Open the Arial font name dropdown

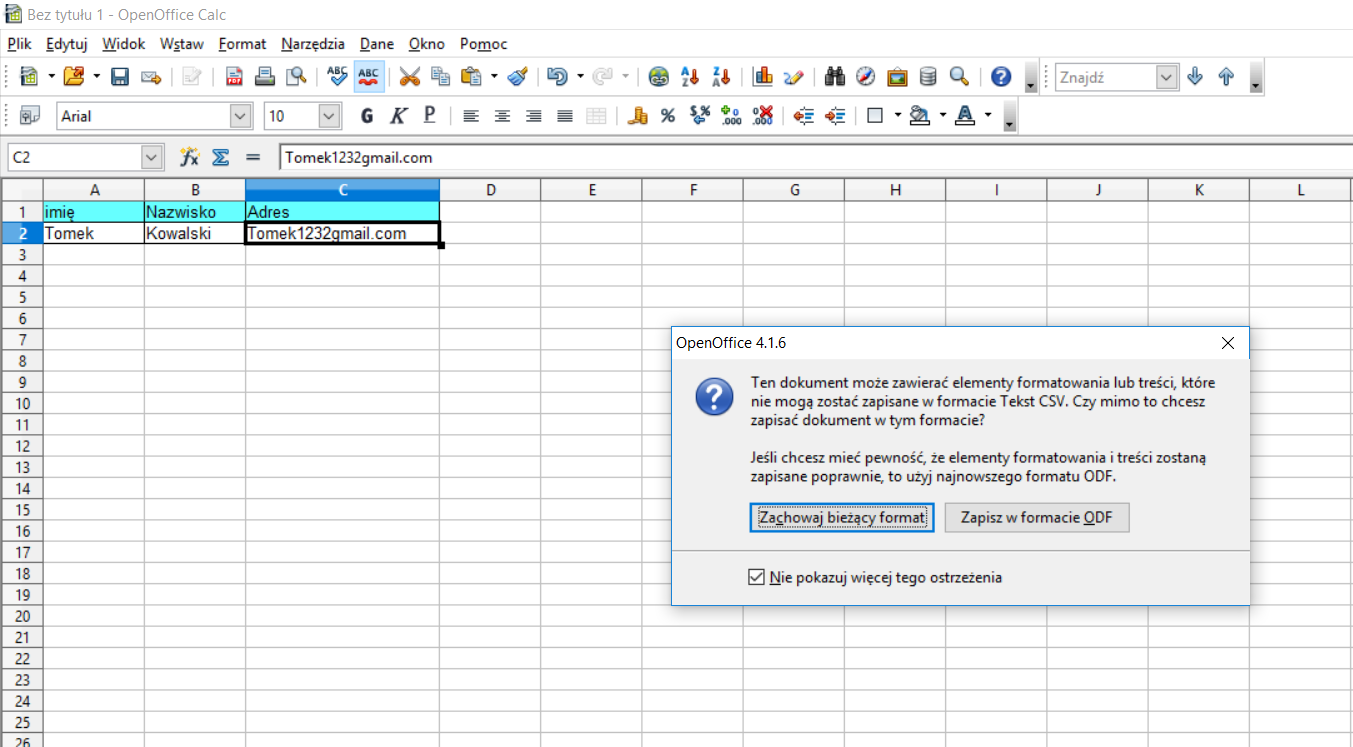(x=241, y=115)
